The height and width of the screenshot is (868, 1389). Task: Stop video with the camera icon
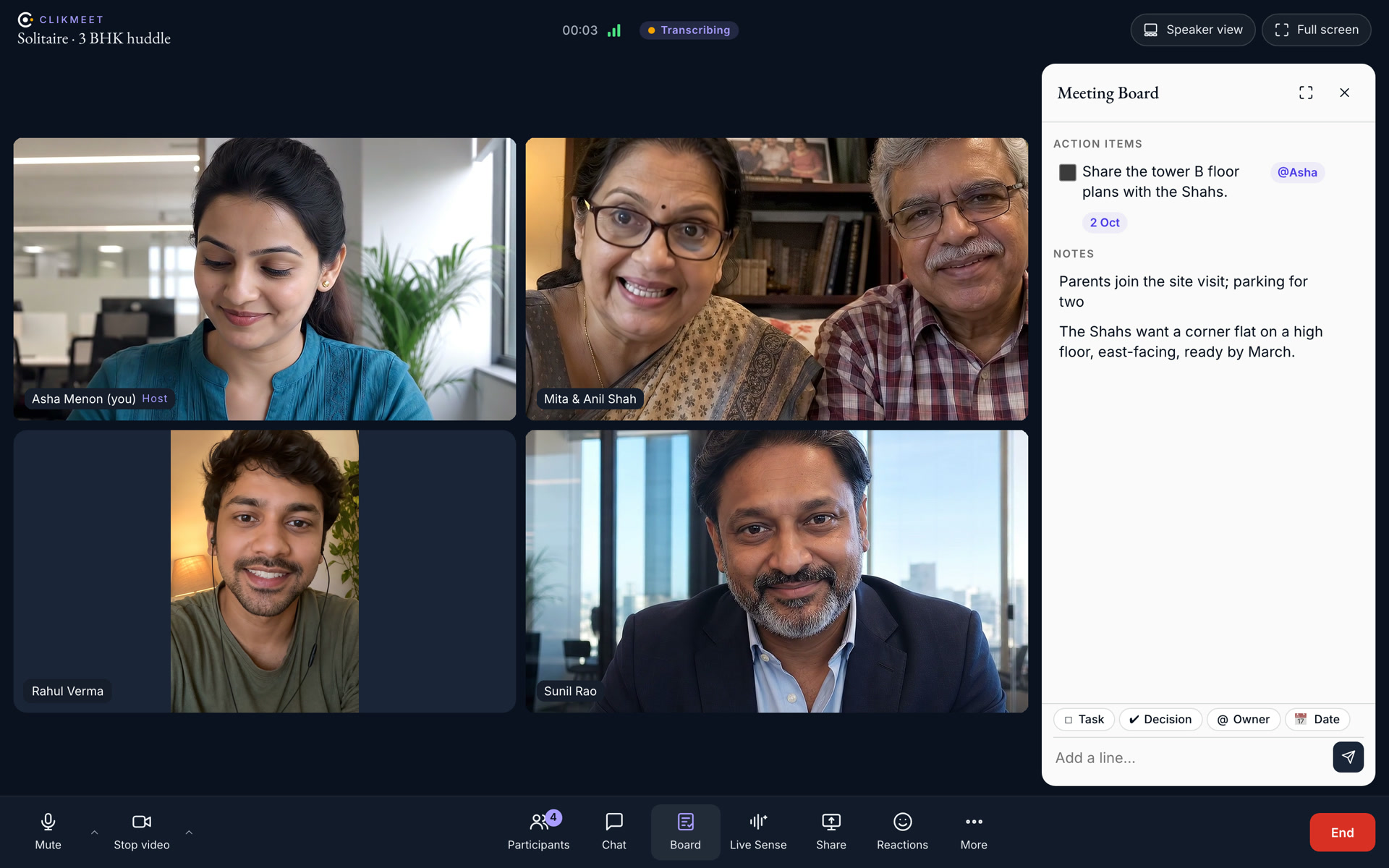pyautogui.click(x=142, y=832)
